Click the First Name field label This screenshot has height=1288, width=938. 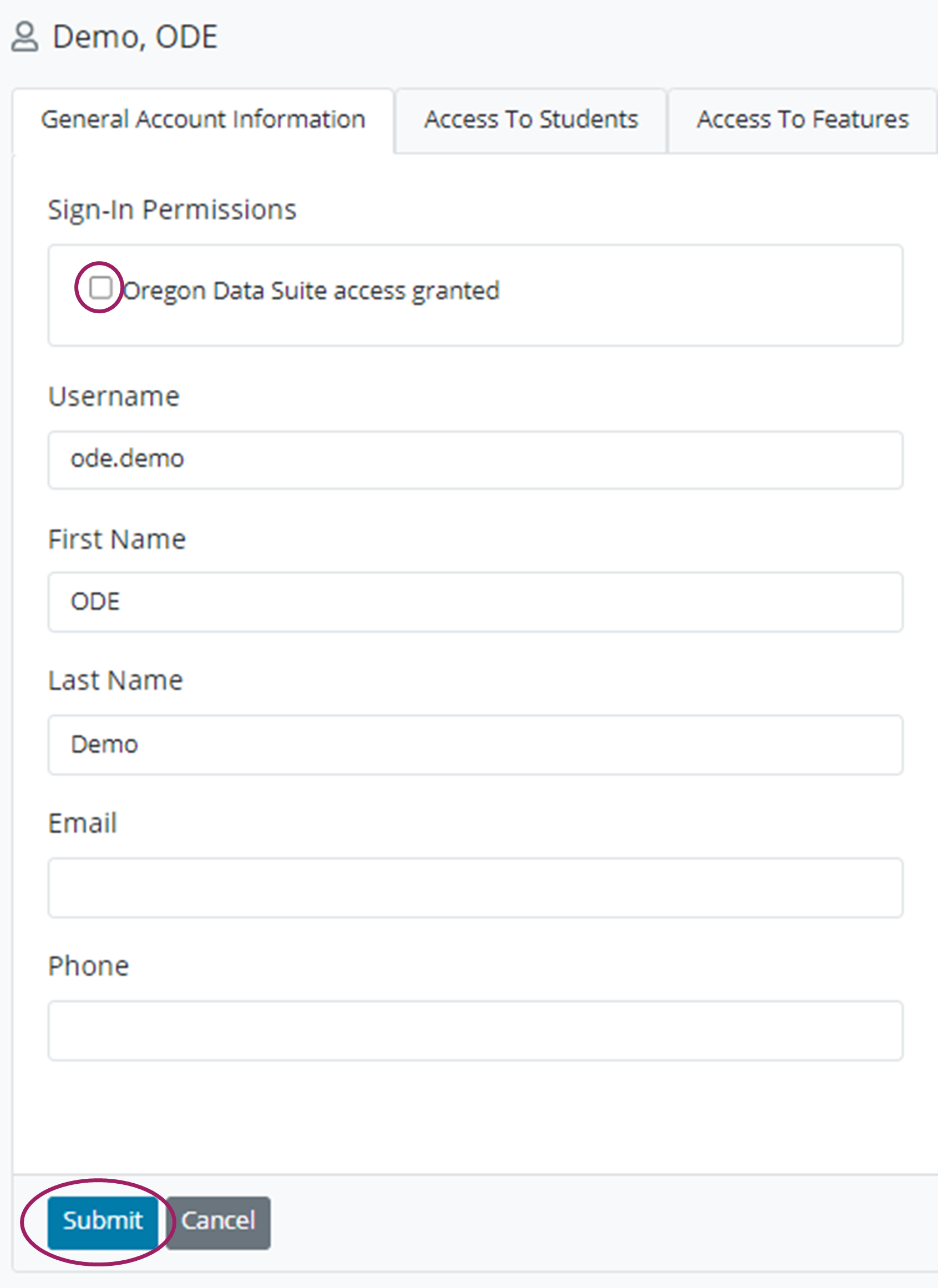coord(116,538)
